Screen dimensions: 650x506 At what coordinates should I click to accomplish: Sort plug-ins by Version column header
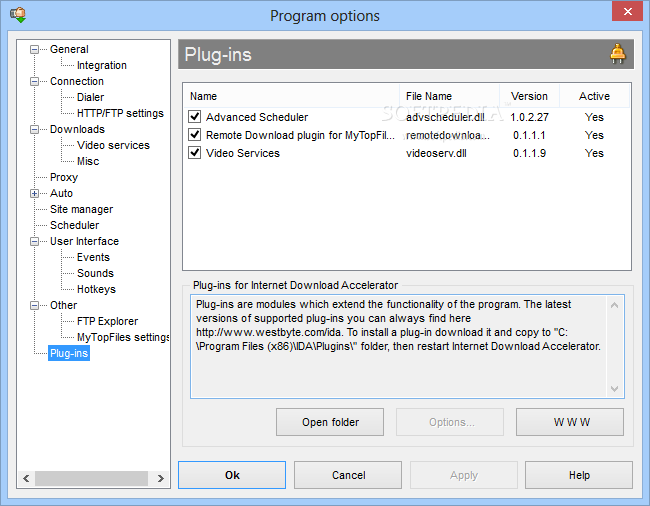click(x=529, y=96)
